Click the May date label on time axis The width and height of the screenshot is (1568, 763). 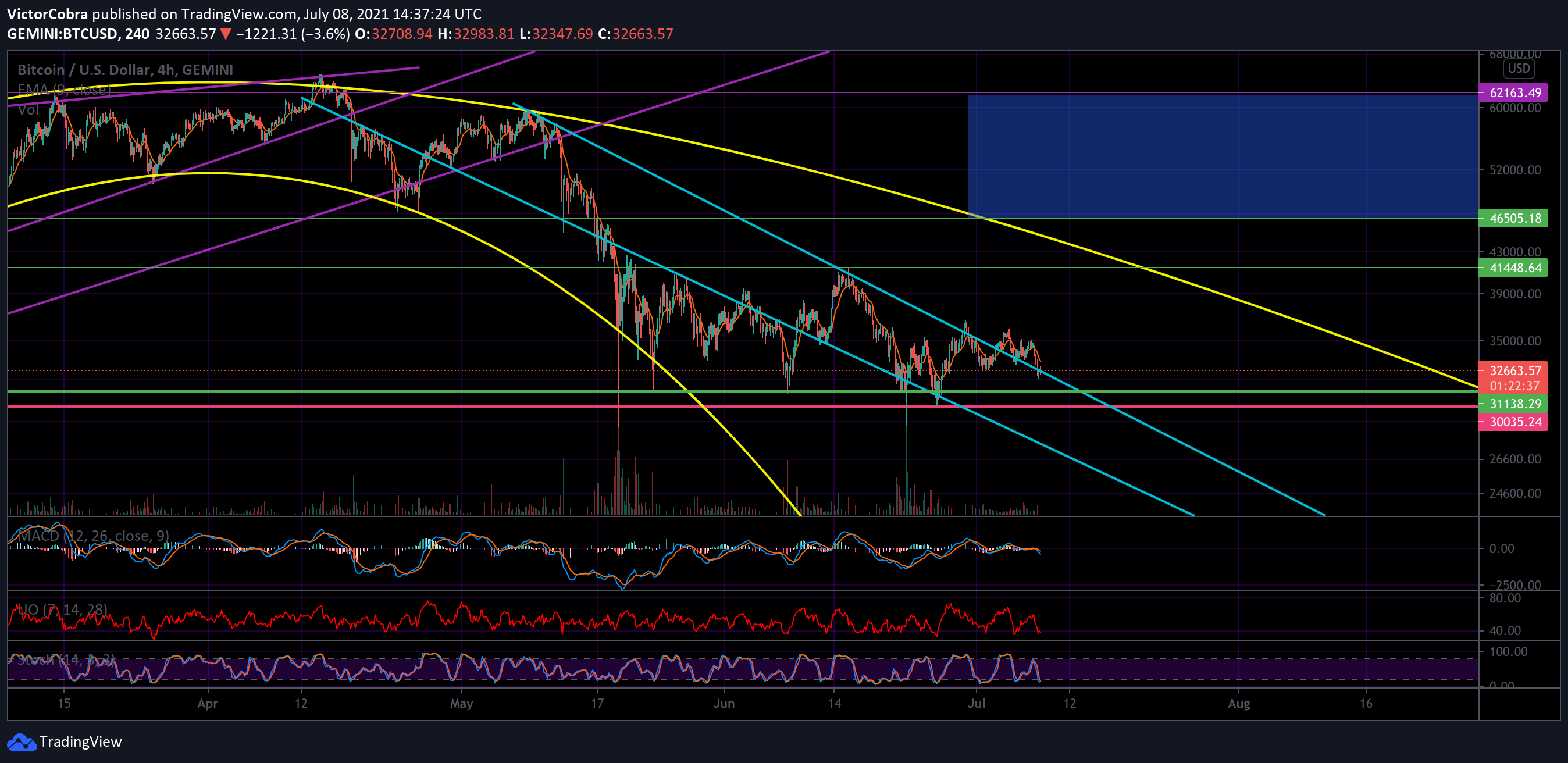click(461, 703)
